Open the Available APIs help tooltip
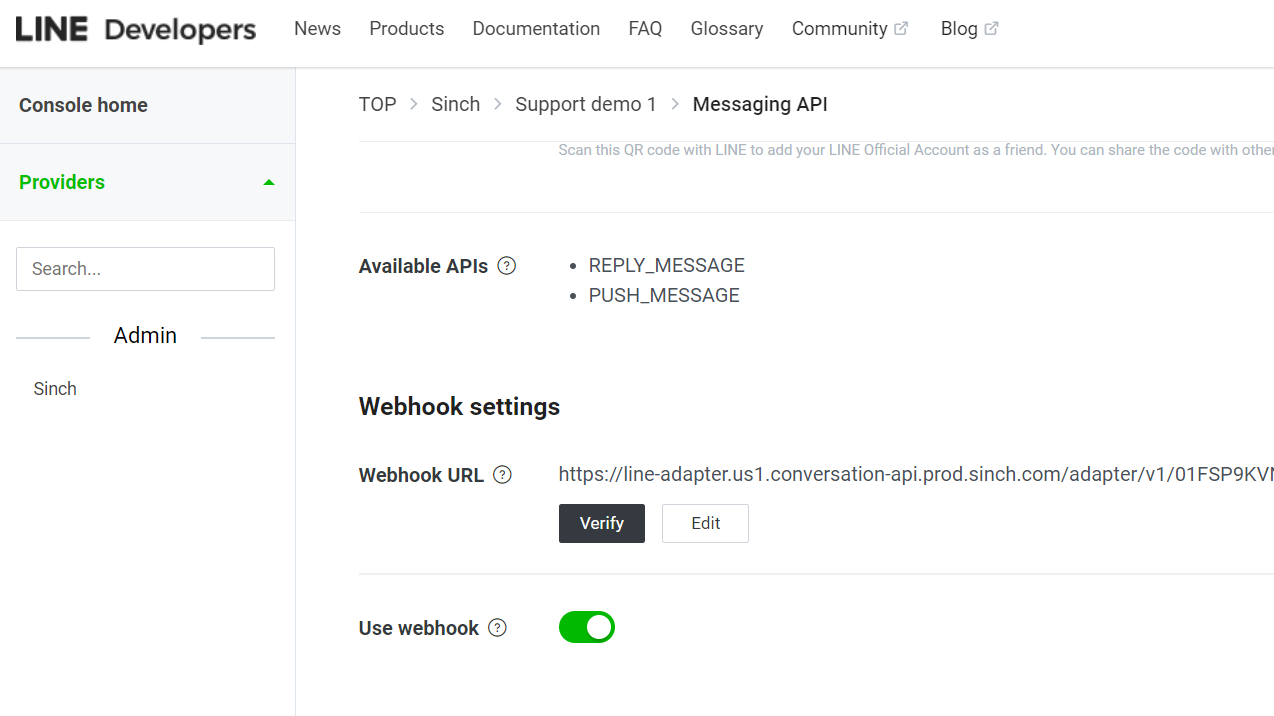1274x716 pixels. click(x=507, y=266)
